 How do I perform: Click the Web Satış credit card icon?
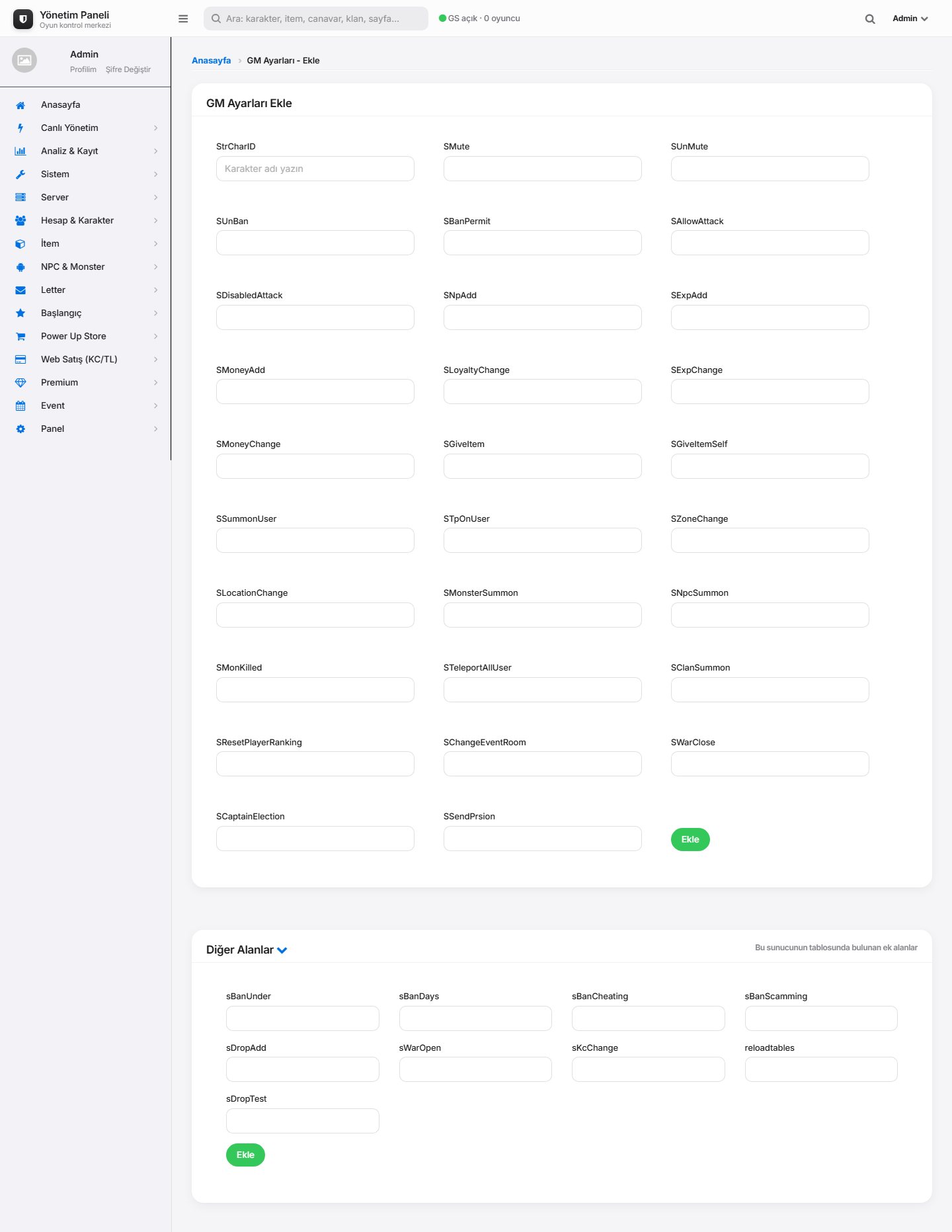20,360
